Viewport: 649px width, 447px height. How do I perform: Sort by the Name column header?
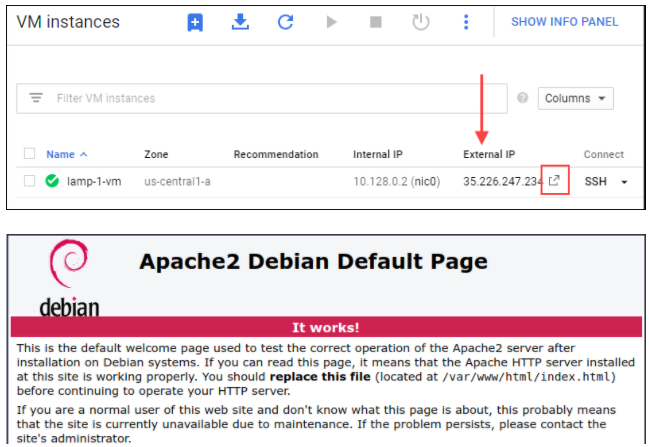(60, 154)
